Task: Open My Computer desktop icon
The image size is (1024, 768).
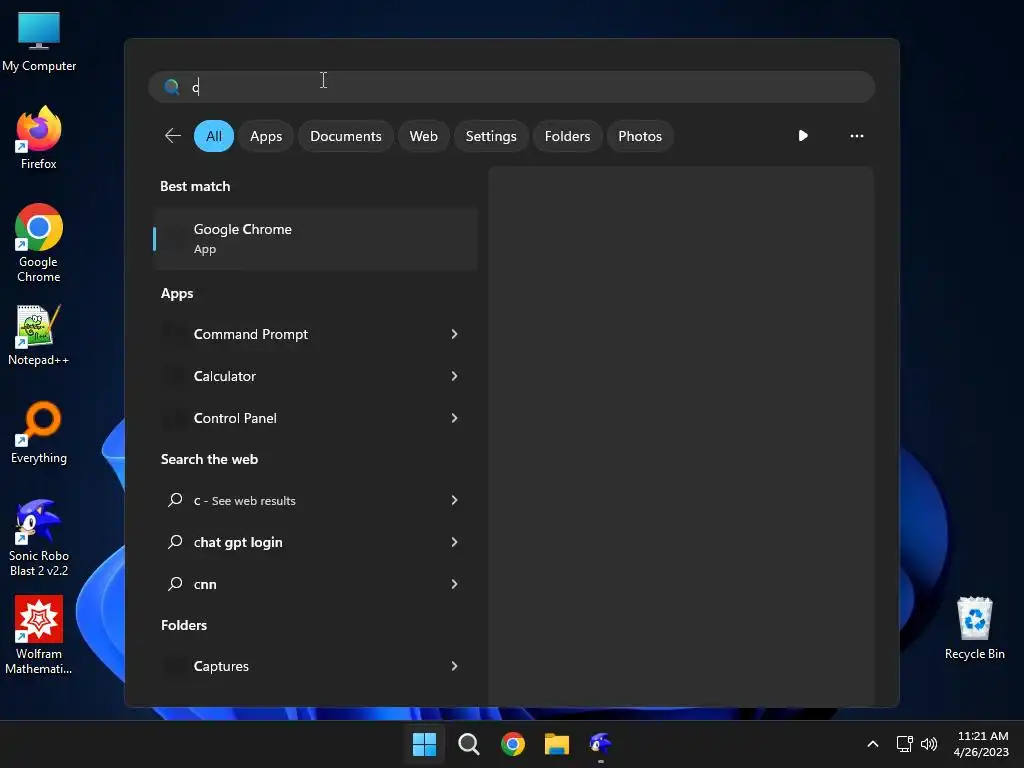Action: (39, 42)
